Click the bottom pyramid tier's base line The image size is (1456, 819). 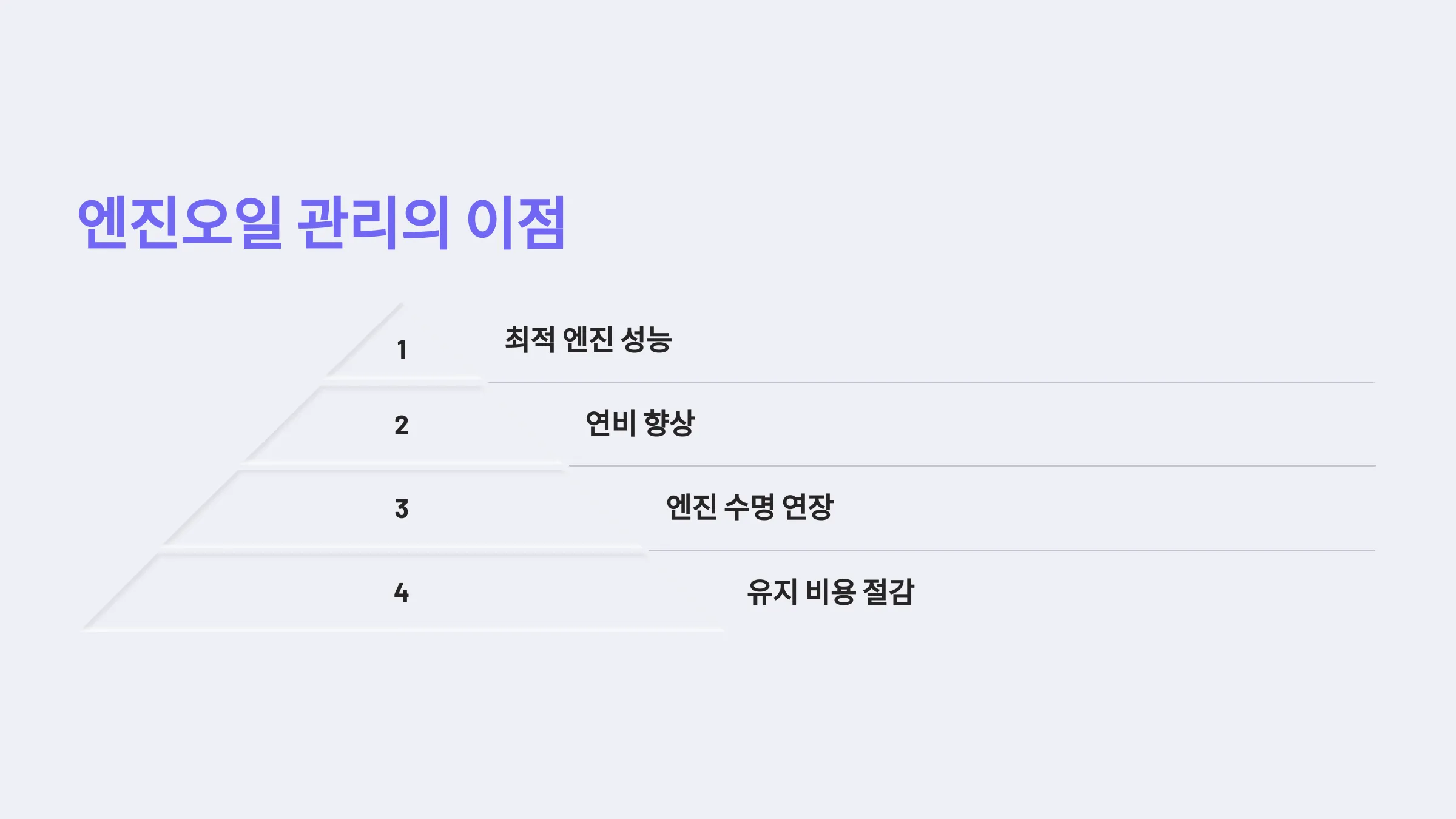402,630
